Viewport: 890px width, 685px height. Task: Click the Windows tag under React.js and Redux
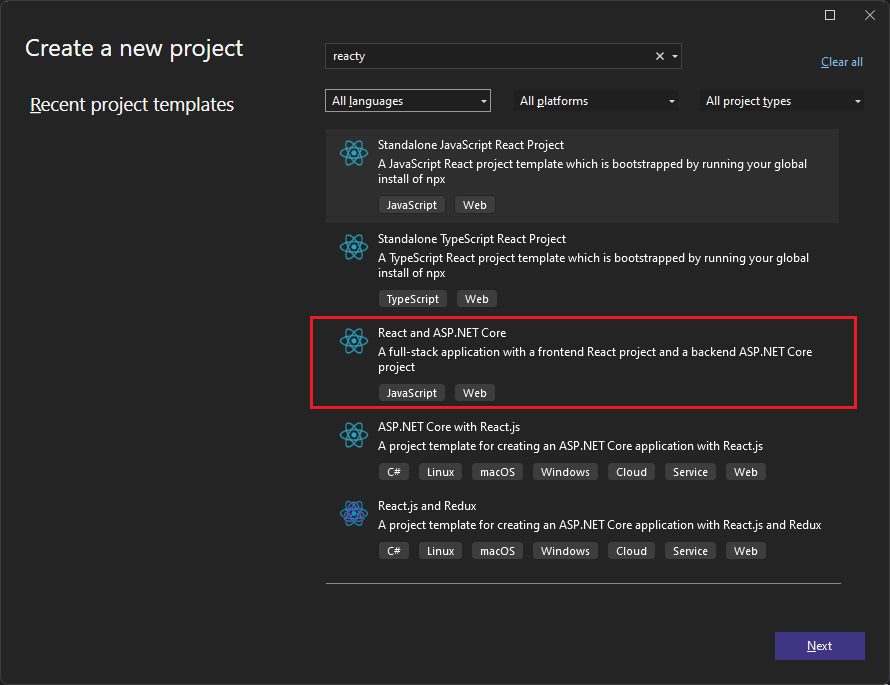coord(565,550)
